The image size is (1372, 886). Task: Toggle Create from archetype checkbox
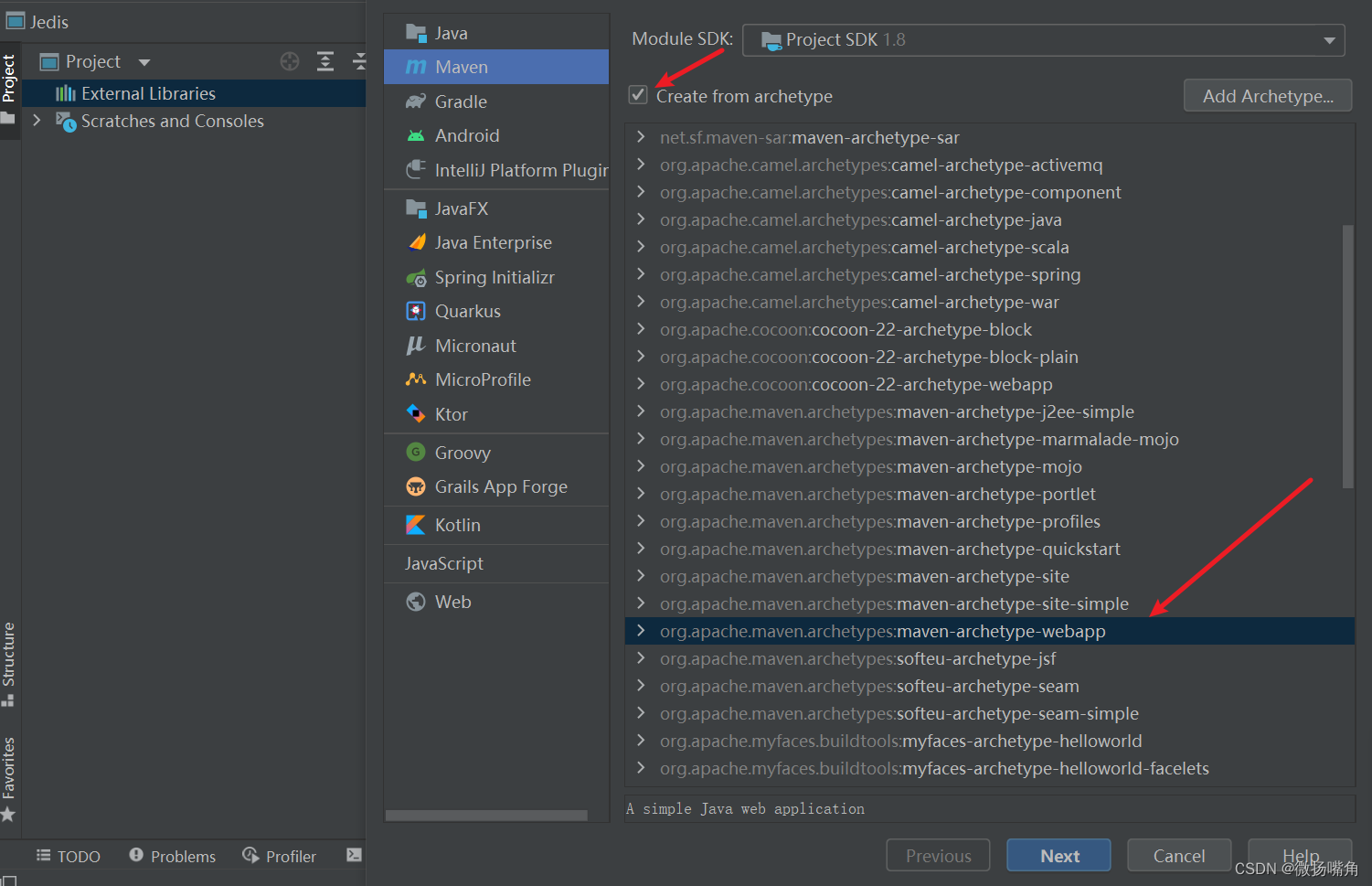(638, 95)
